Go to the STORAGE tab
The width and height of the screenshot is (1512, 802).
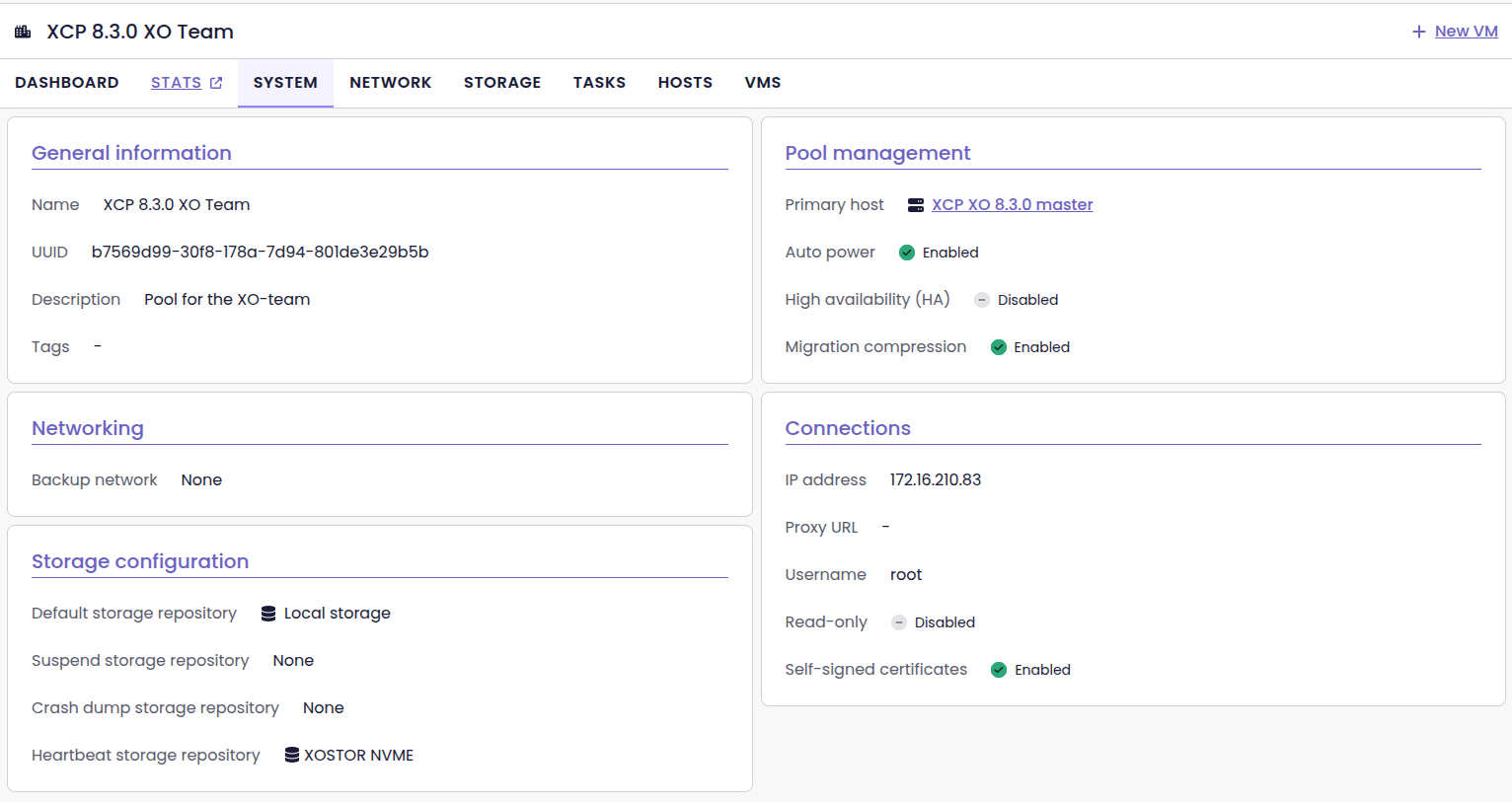pyautogui.click(x=502, y=83)
